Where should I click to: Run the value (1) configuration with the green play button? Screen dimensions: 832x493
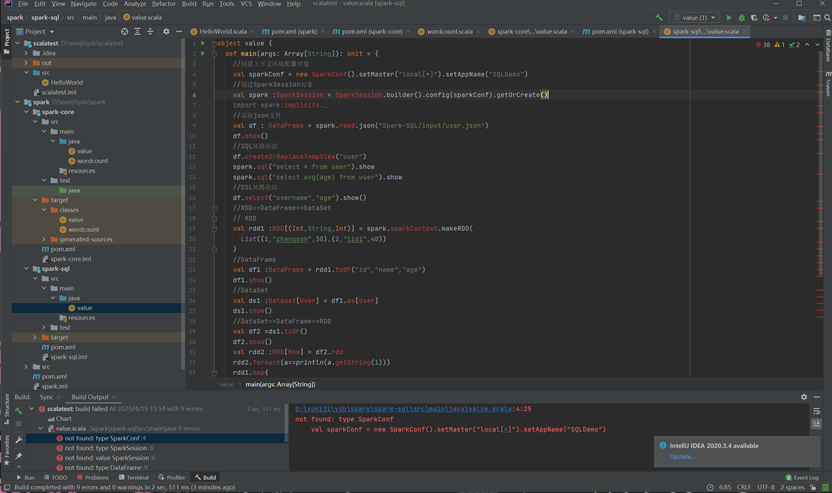coord(729,18)
